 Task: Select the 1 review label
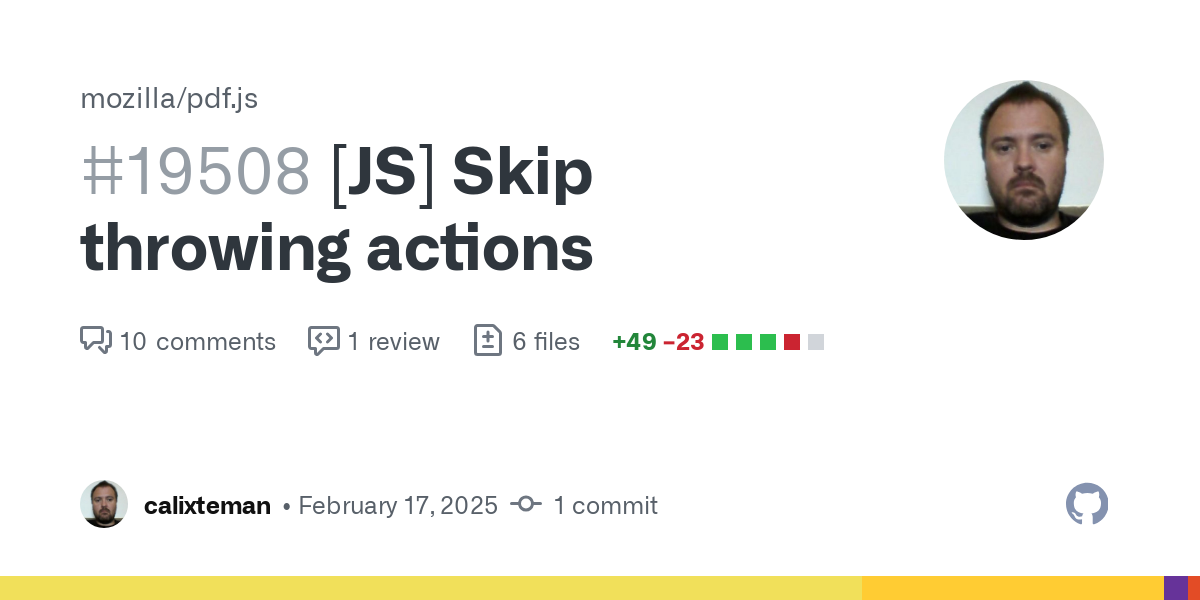coord(393,342)
